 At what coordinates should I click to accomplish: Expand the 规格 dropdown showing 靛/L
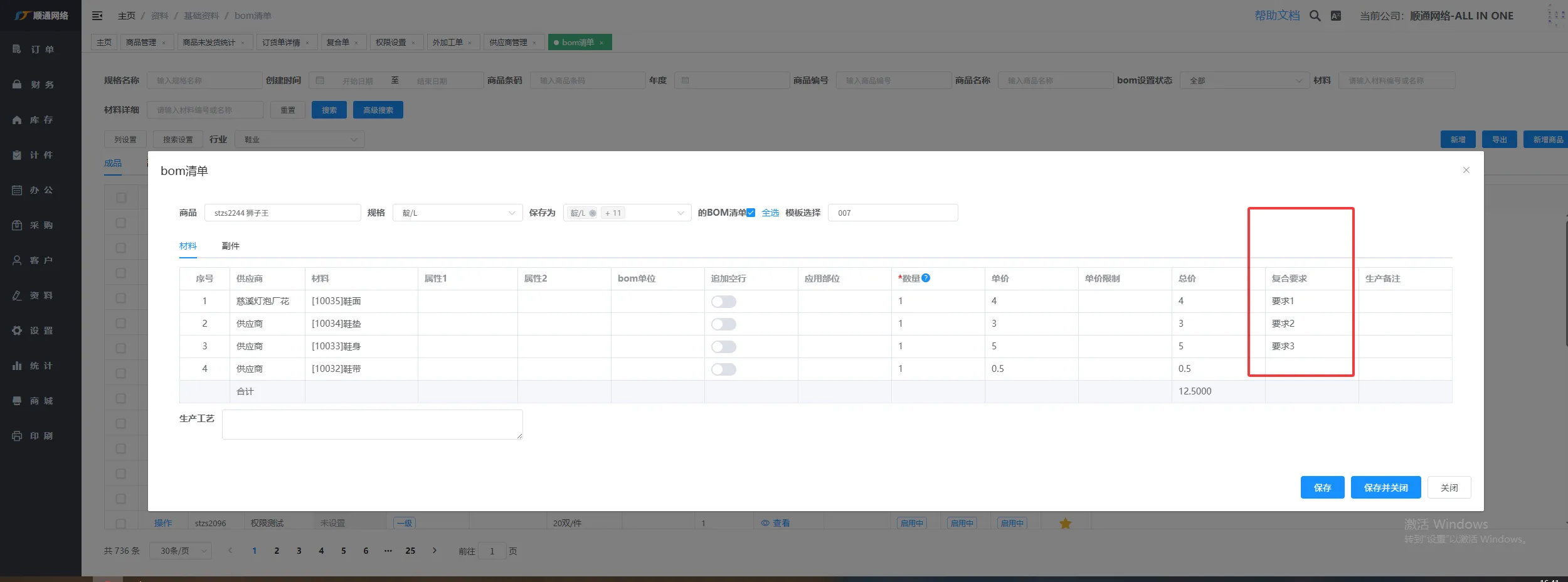[x=458, y=213]
